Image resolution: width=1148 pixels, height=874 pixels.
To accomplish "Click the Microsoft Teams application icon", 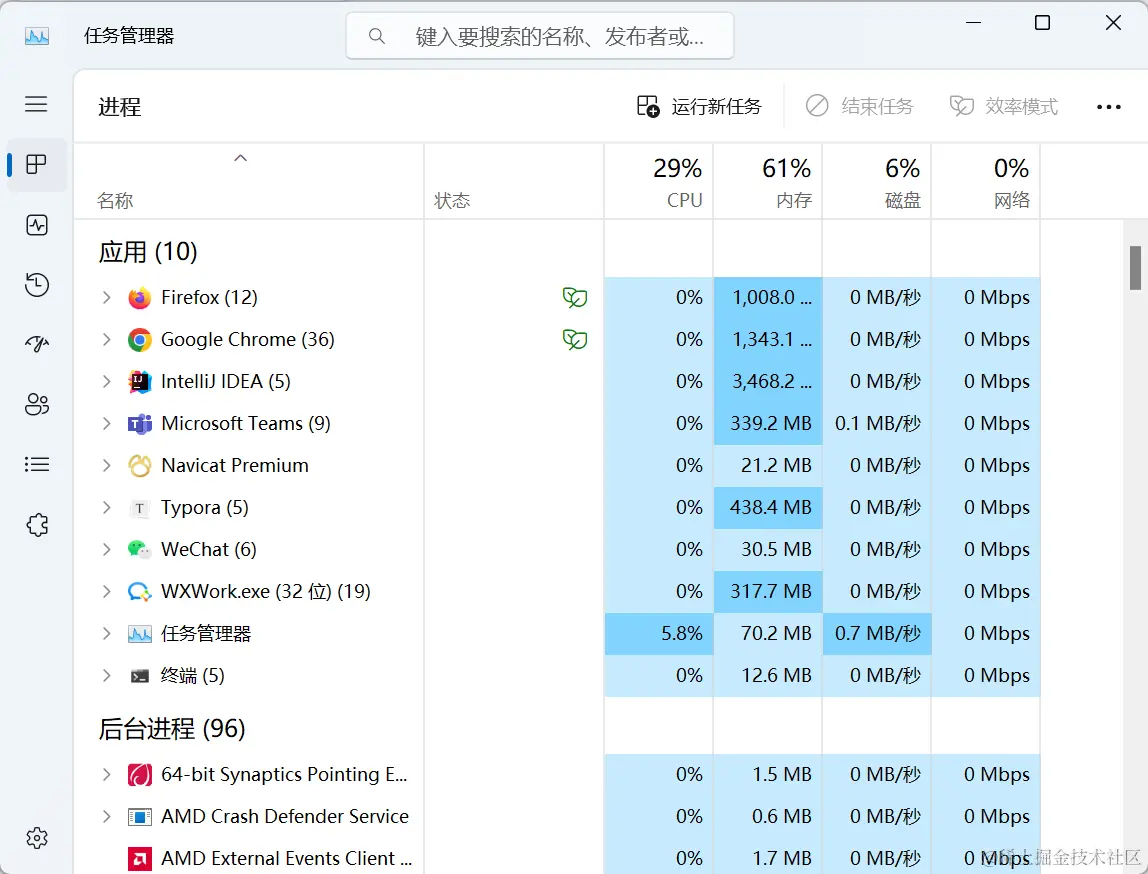I will coord(139,424).
